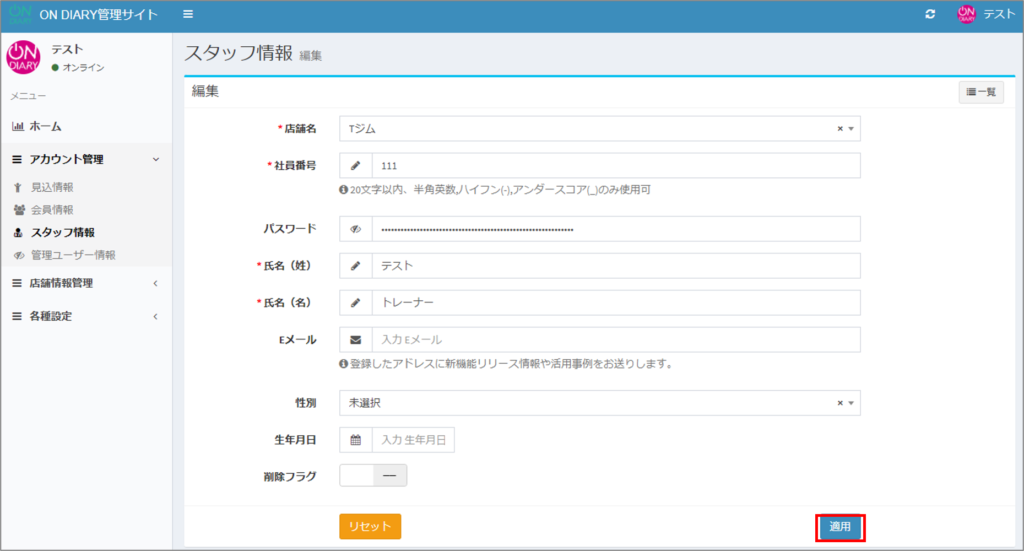Click the pencil icon beside 社員番号 field
The image size is (1024, 551).
click(x=355, y=166)
